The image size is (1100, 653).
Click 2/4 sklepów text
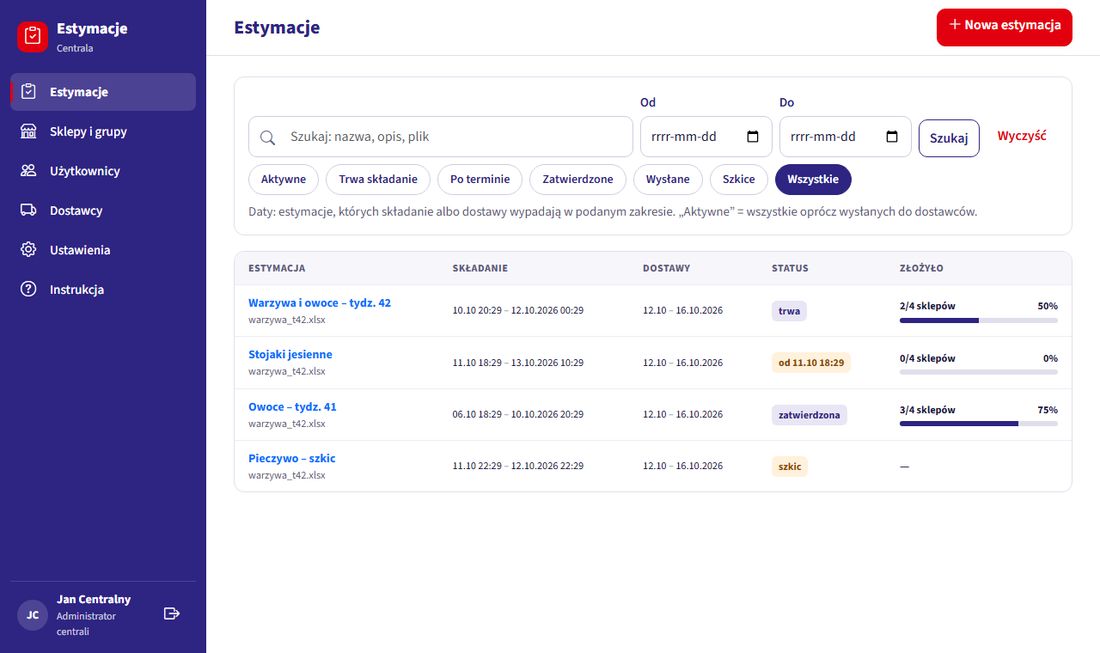[x=927, y=307]
